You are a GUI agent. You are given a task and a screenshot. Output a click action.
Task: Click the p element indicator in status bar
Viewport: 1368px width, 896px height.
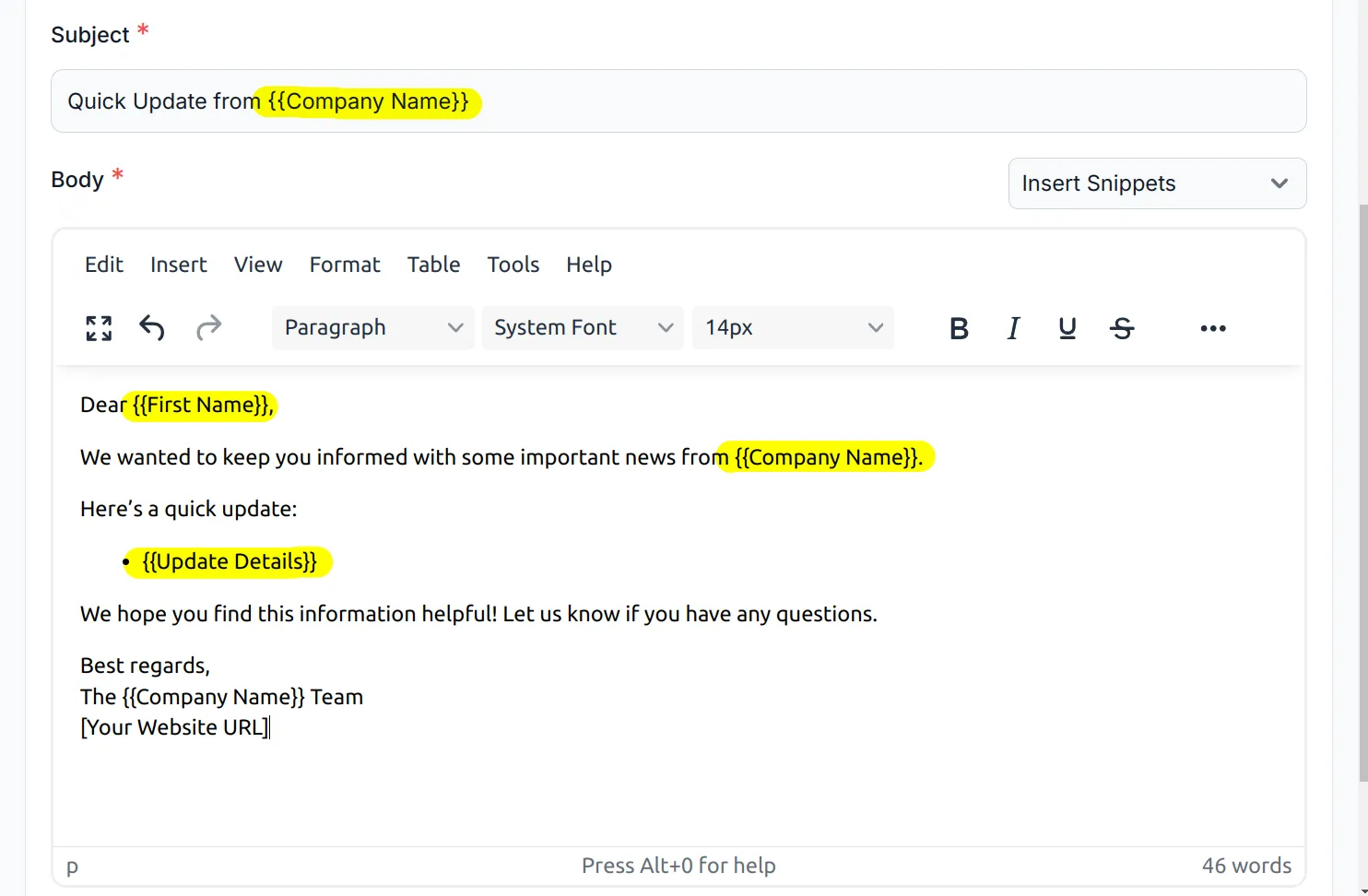pyautogui.click(x=72, y=867)
